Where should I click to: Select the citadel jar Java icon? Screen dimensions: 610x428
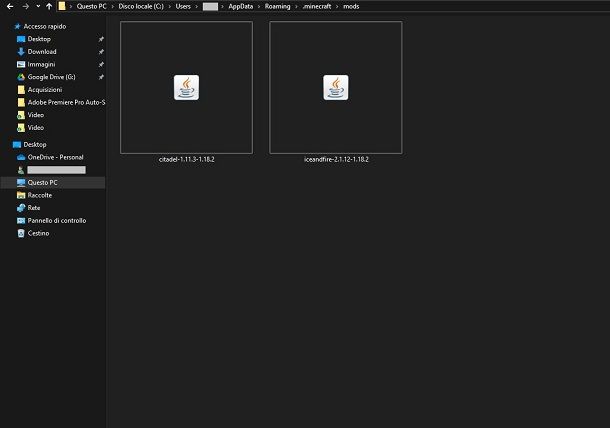tap(186, 88)
